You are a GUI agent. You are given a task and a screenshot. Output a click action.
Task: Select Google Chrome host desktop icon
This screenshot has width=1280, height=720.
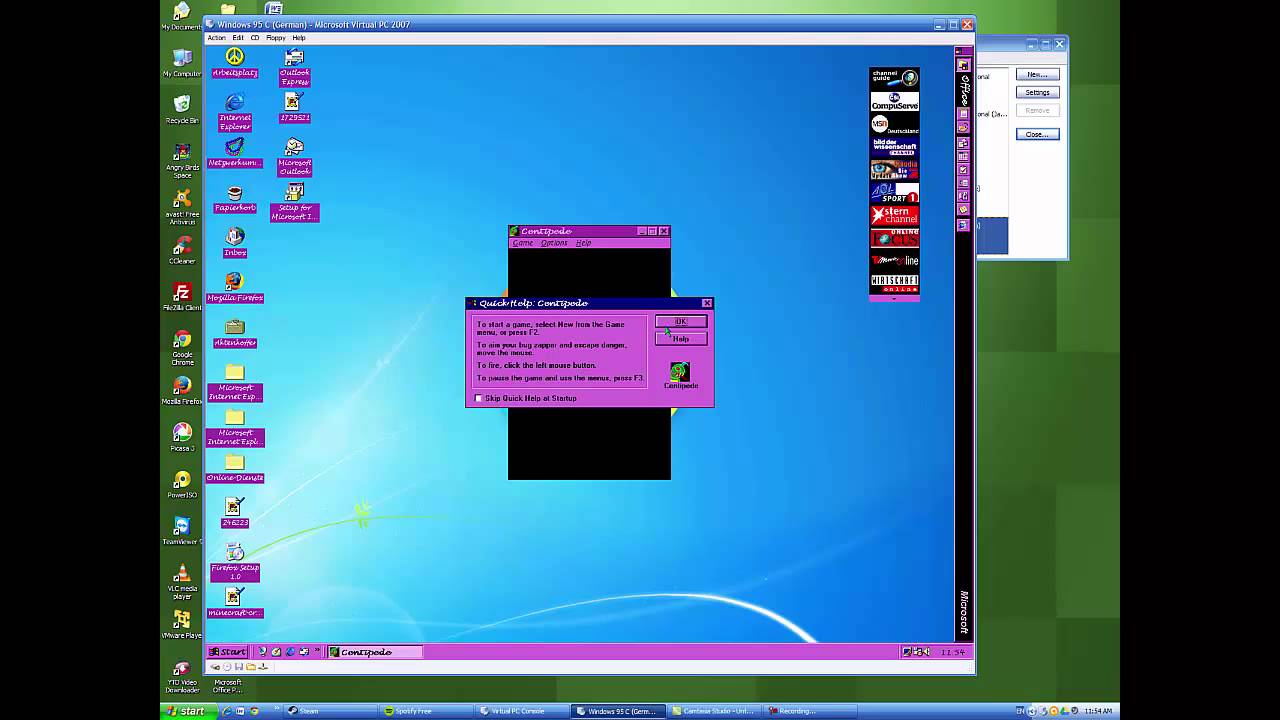pos(182,346)
